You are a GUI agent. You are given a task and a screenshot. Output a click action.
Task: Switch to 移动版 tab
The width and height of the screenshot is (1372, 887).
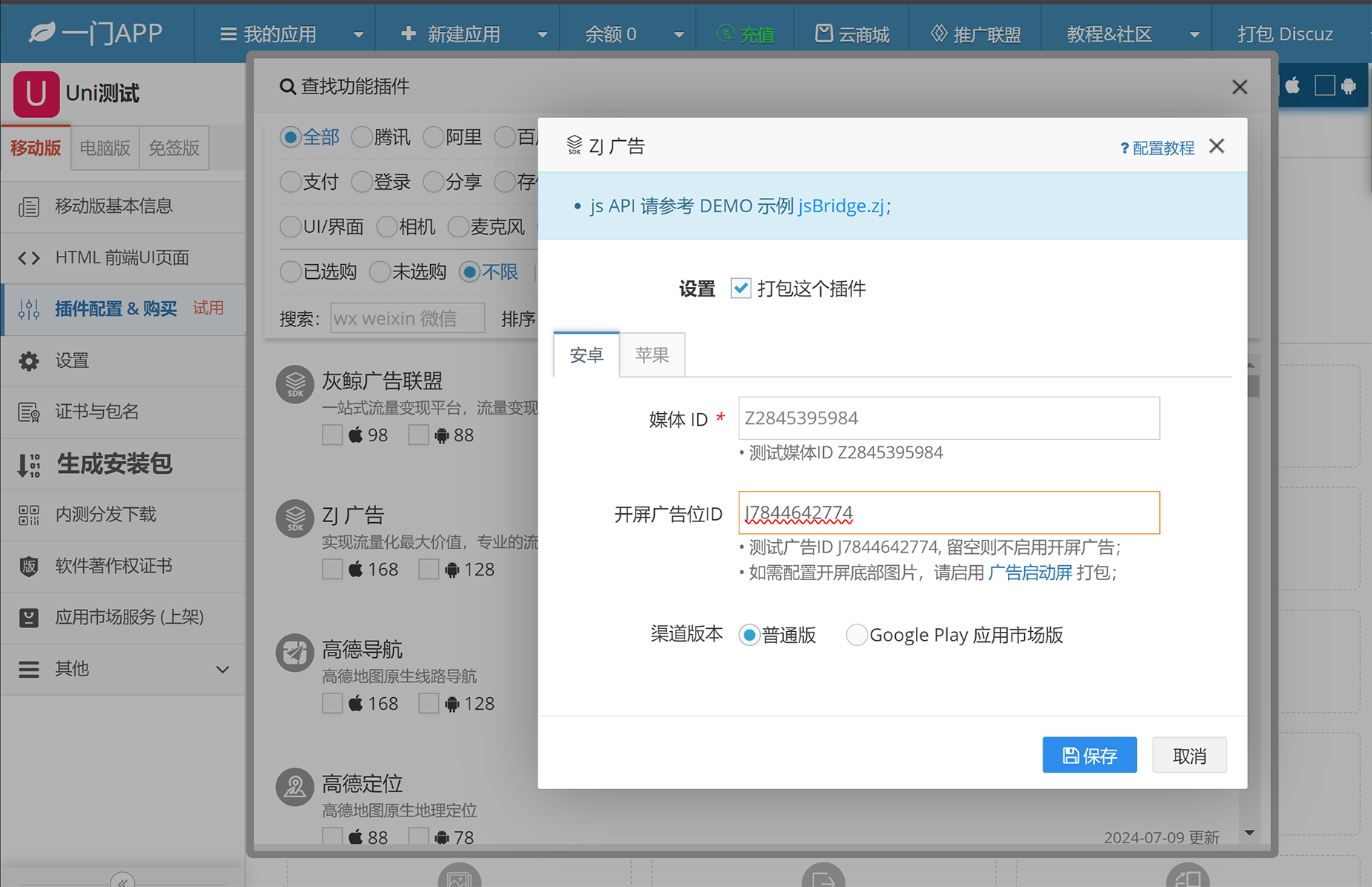click(36, 148)
